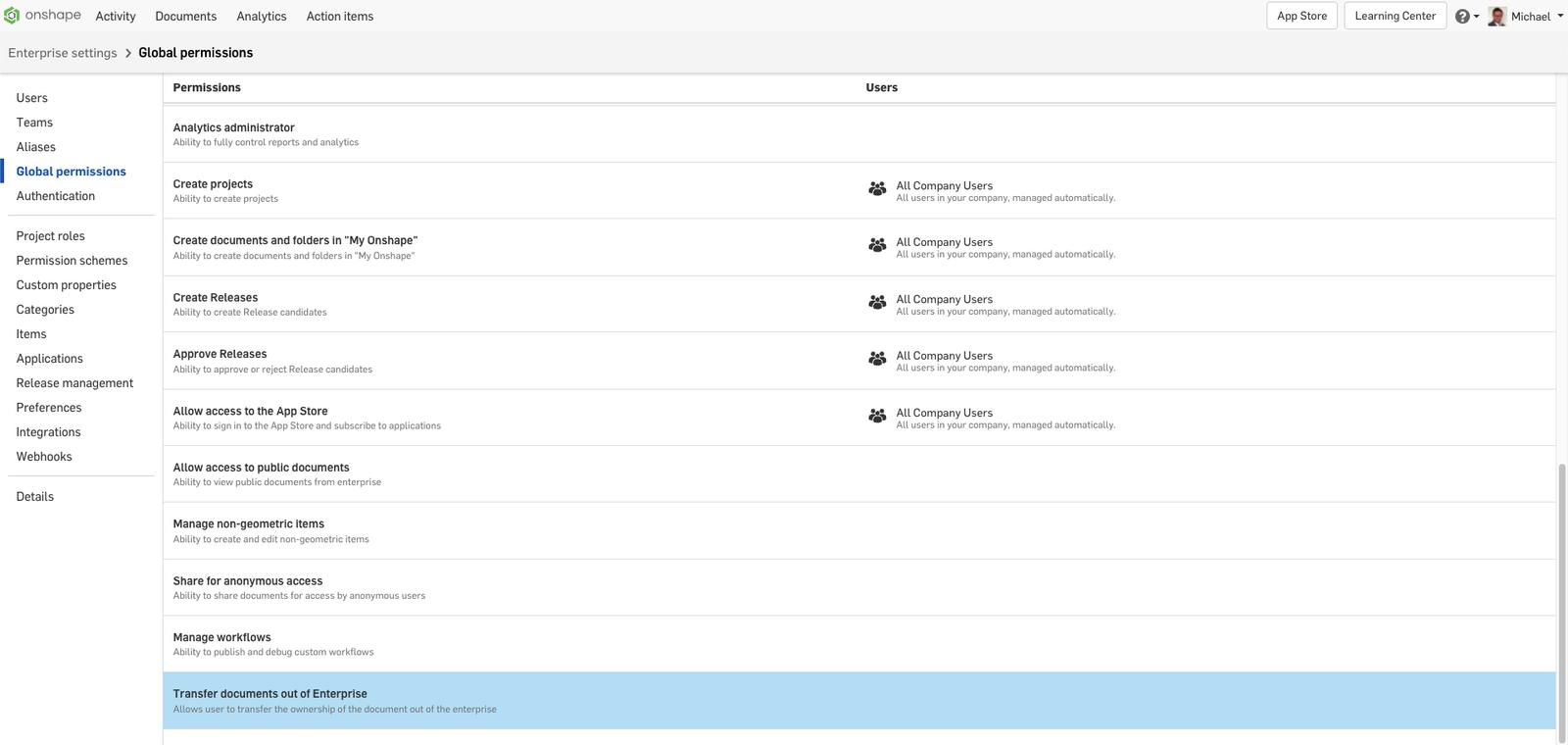1568x745 pixels.
Task: Click the group icon in Approve Releases row
Action: pyautogui.click(x=877, y=360)
